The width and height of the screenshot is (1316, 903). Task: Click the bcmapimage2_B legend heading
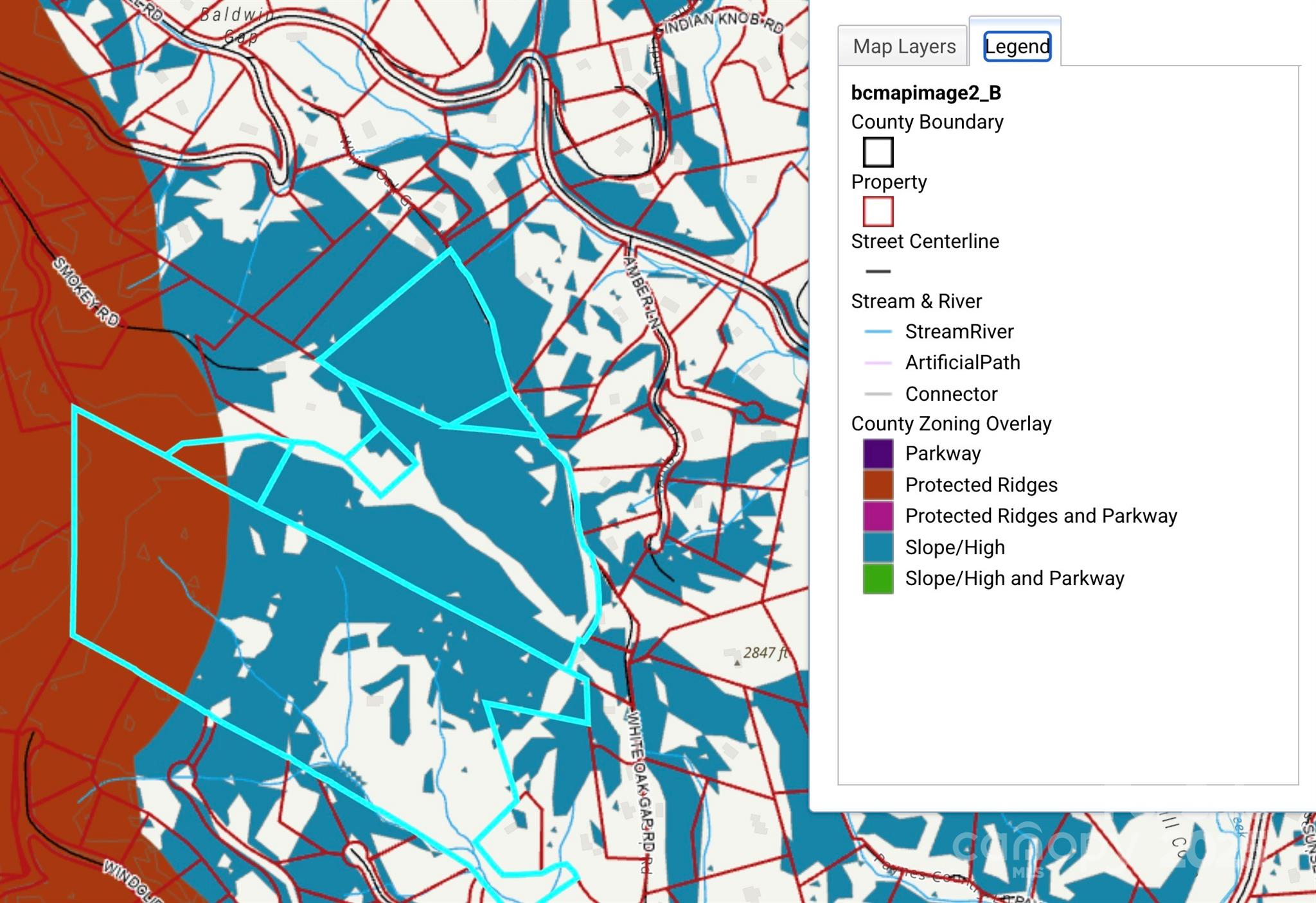pyautogui.click(x=925, y=92)
